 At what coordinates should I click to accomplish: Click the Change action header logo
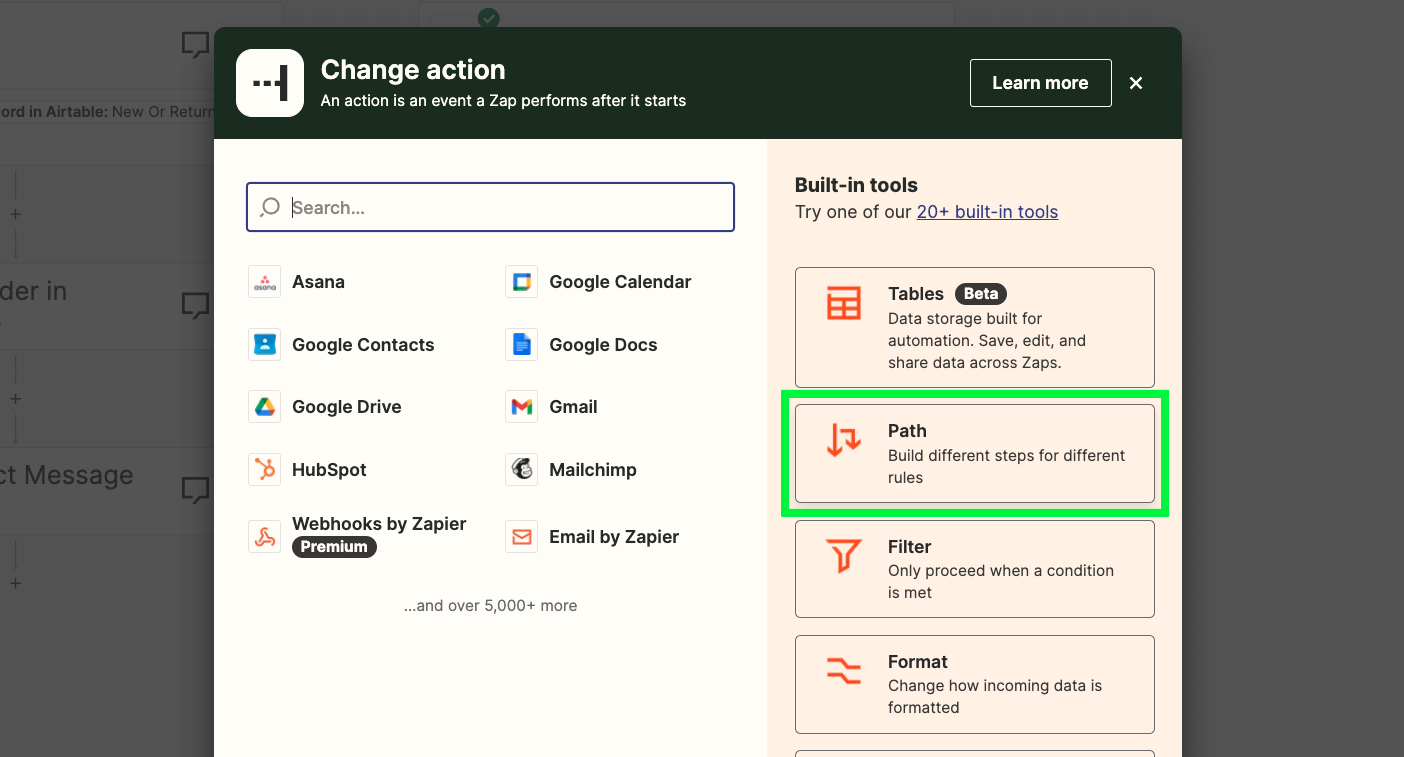(270, 83)
